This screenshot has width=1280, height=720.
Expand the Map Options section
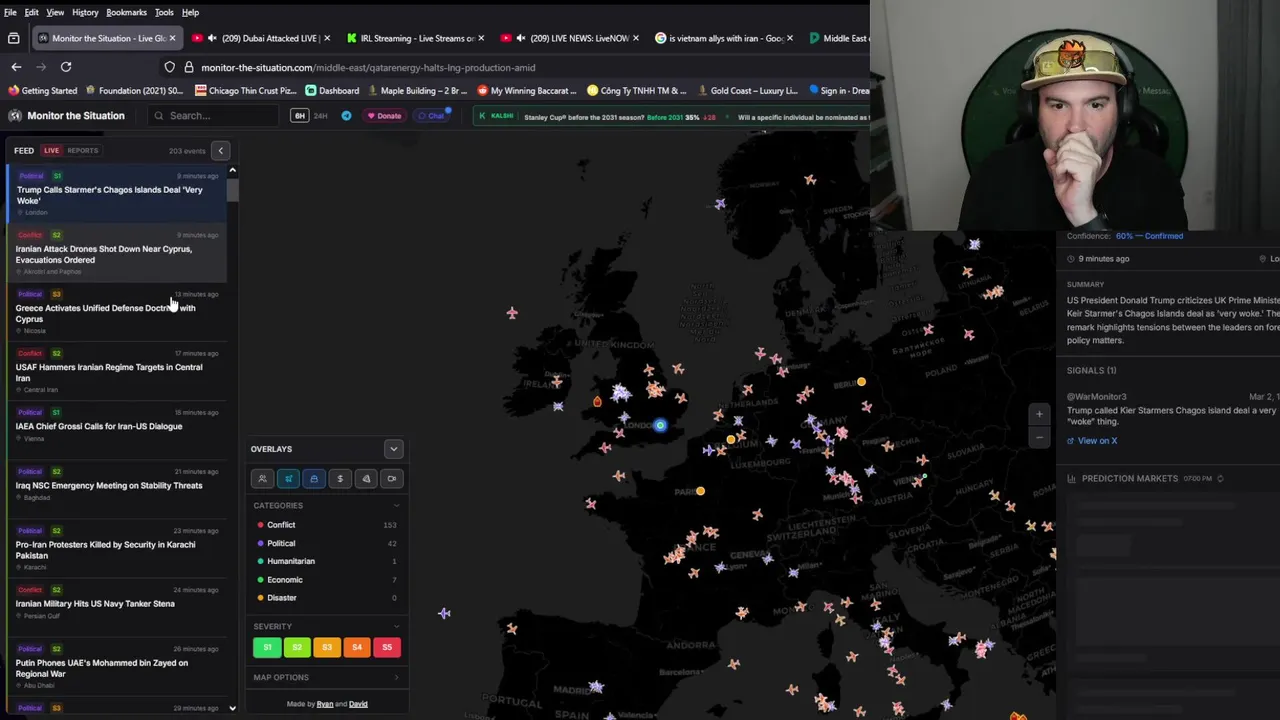(x=326, y=677)
